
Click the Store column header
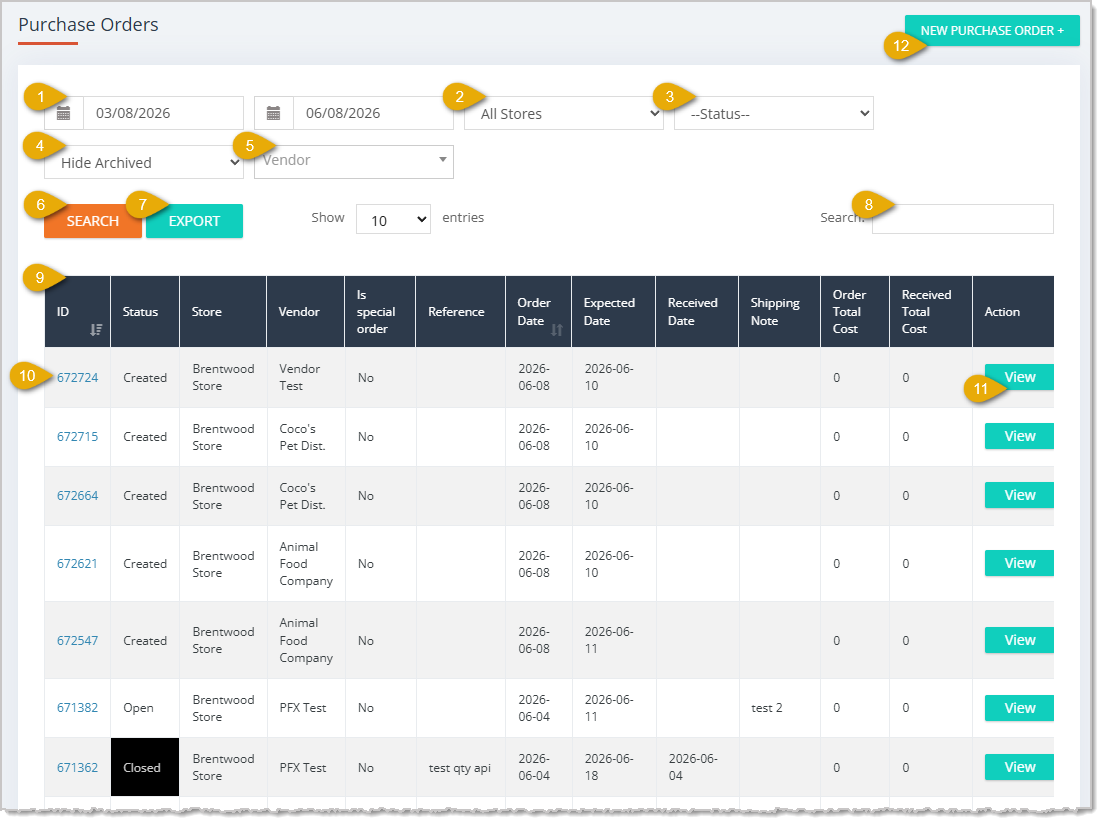click(223, 311)
